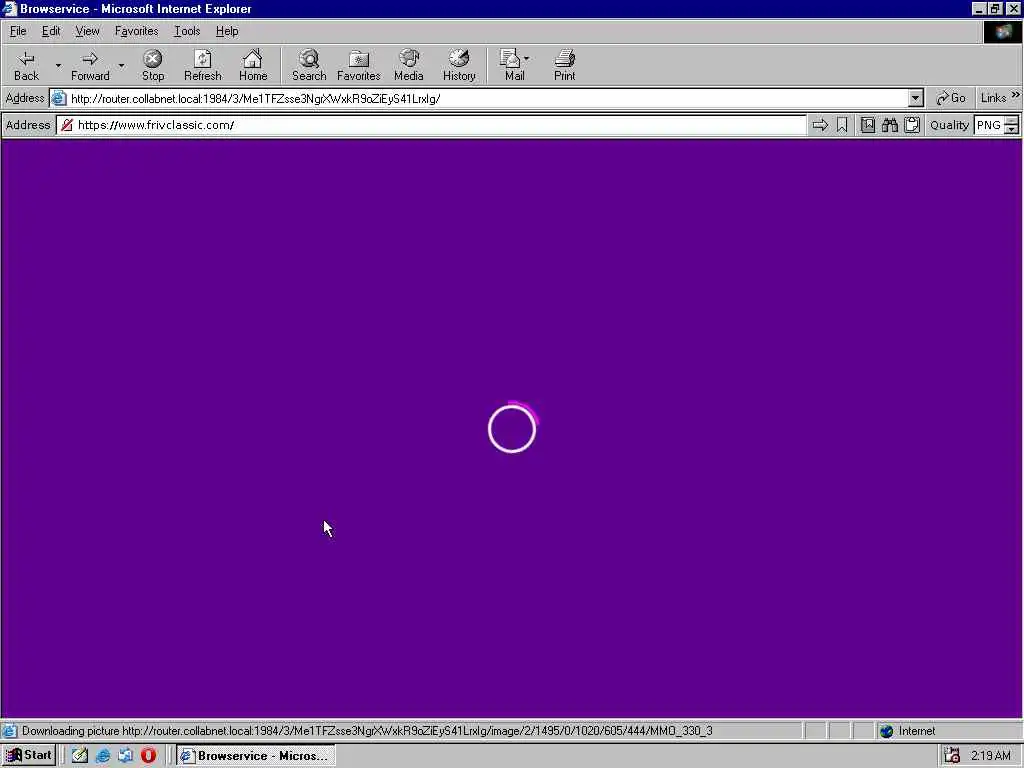Refresh the current page
Image resolution: width=1024 pixels, height=768 pixels.
pos(202,65)
